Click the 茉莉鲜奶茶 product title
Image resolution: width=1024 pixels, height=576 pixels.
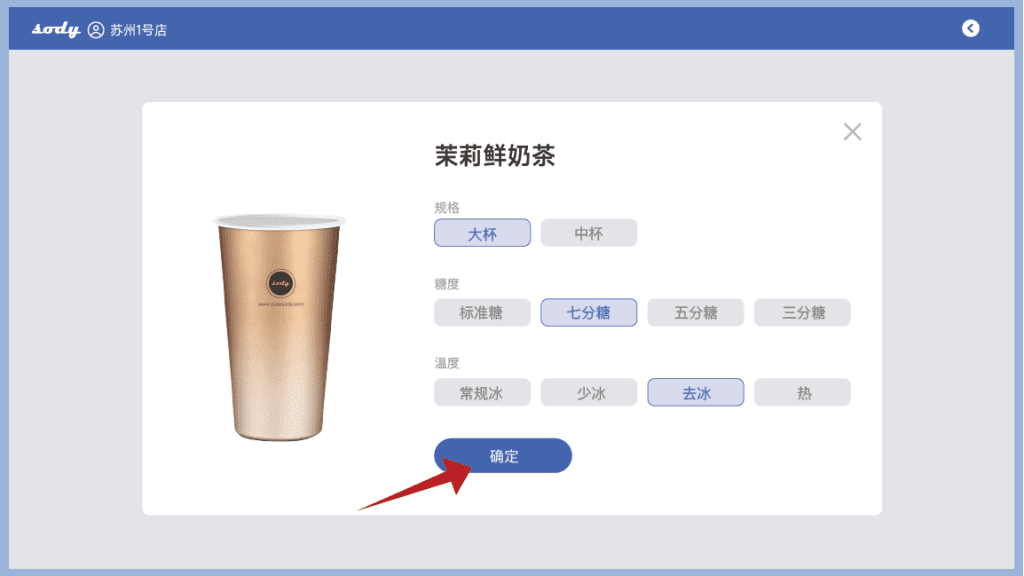tap(495, 156)
